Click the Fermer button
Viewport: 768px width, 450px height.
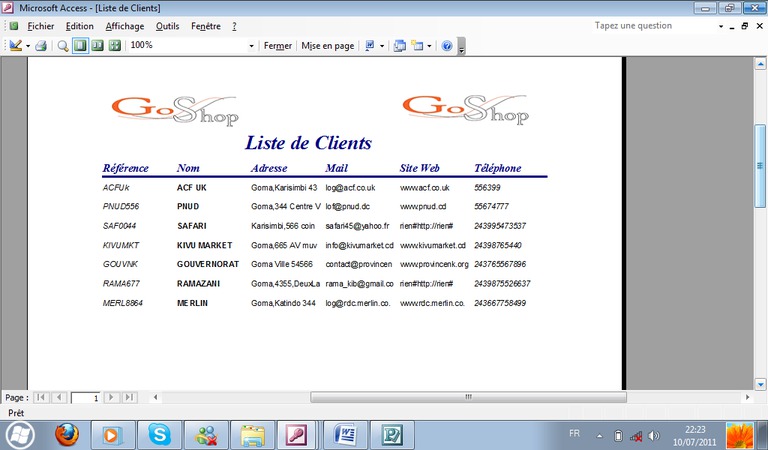[x=278, y=46]
